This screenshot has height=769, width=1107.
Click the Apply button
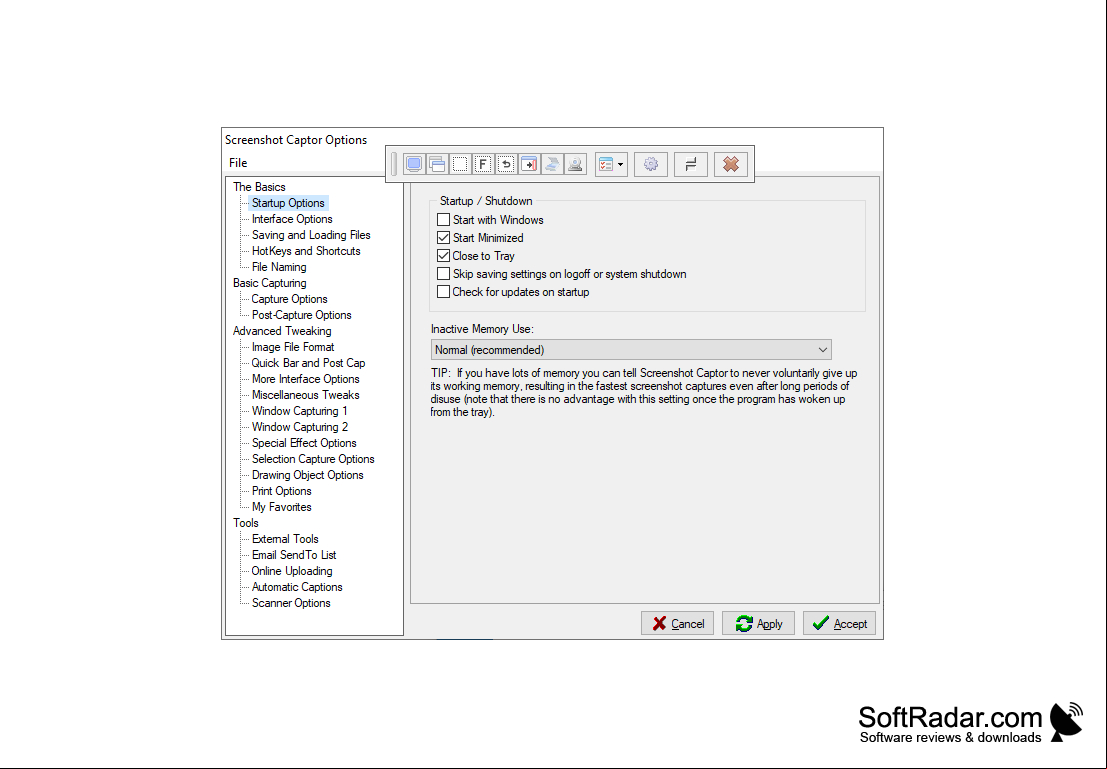pyautogui.click(x=758, y=624)
